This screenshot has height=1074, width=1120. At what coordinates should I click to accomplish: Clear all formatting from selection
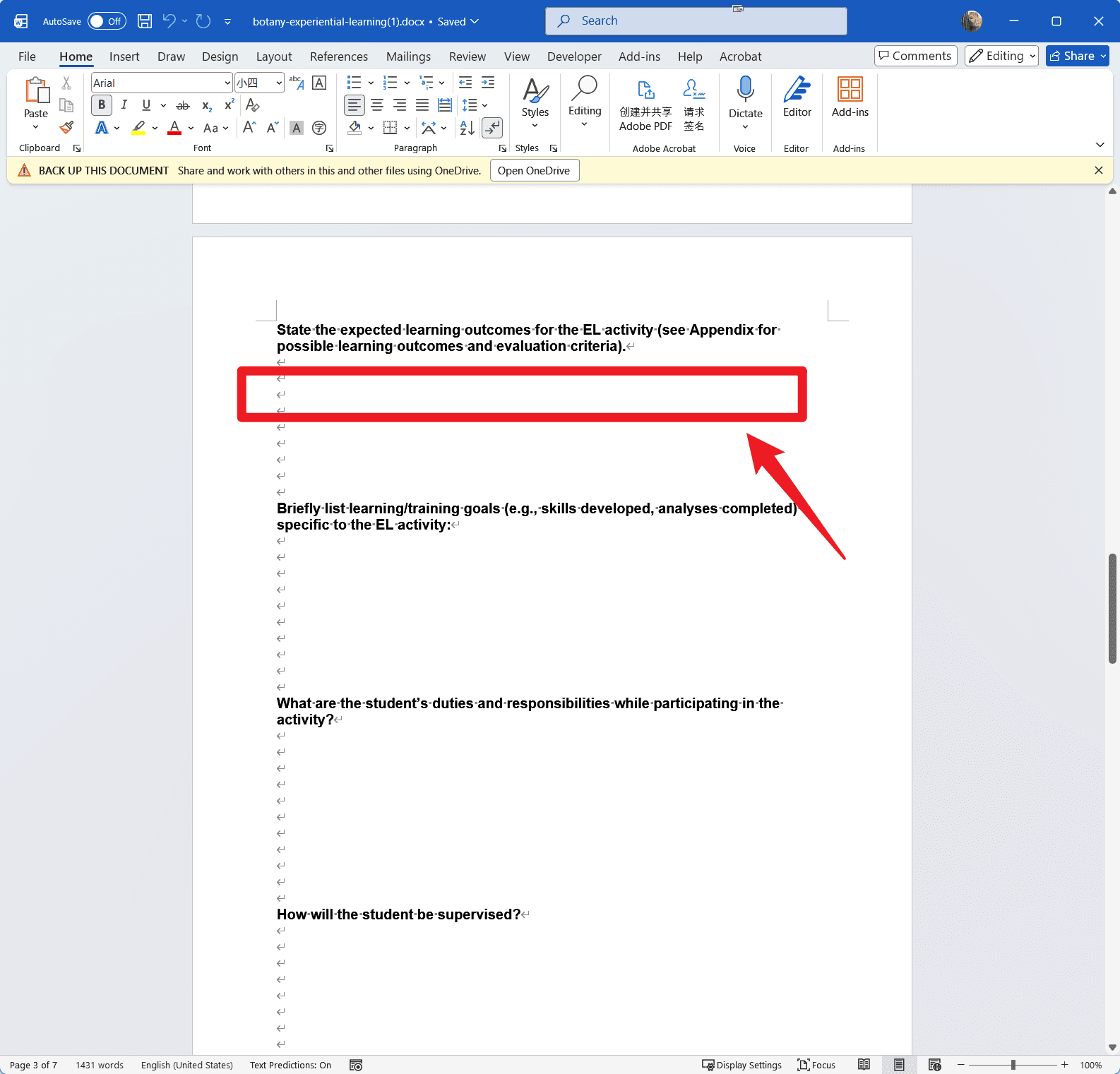click(252, 105)
